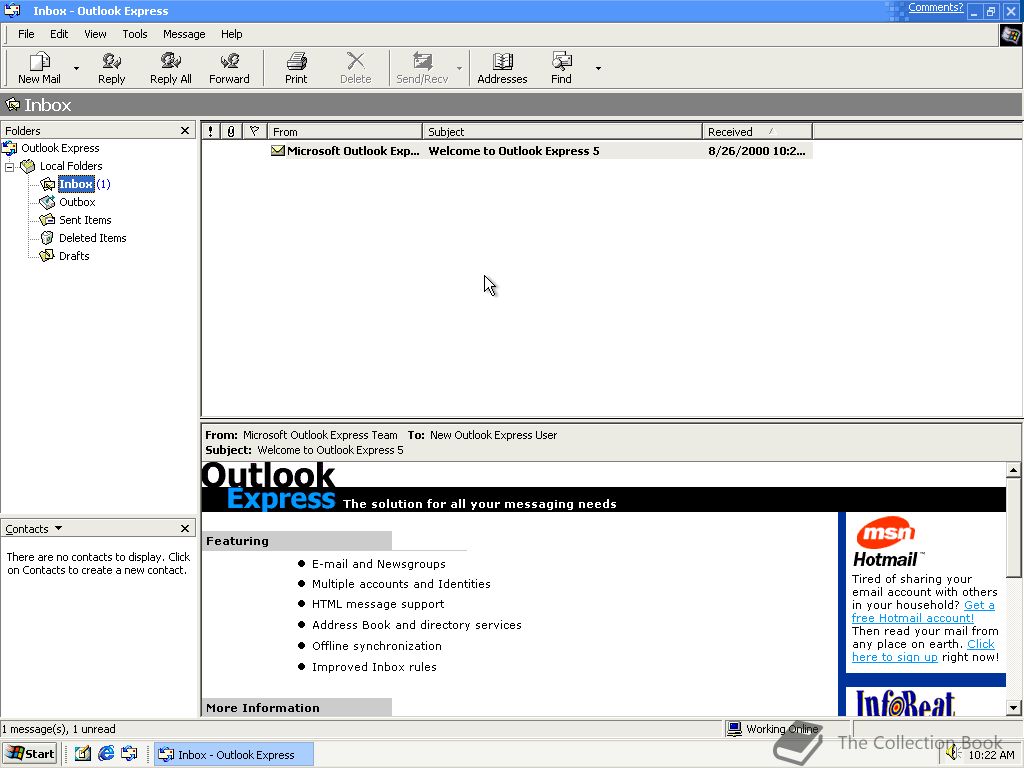This screenshot has height=768, width=1024.
Task: Click the Inbox banner folder icon
Action: point(12,104)
